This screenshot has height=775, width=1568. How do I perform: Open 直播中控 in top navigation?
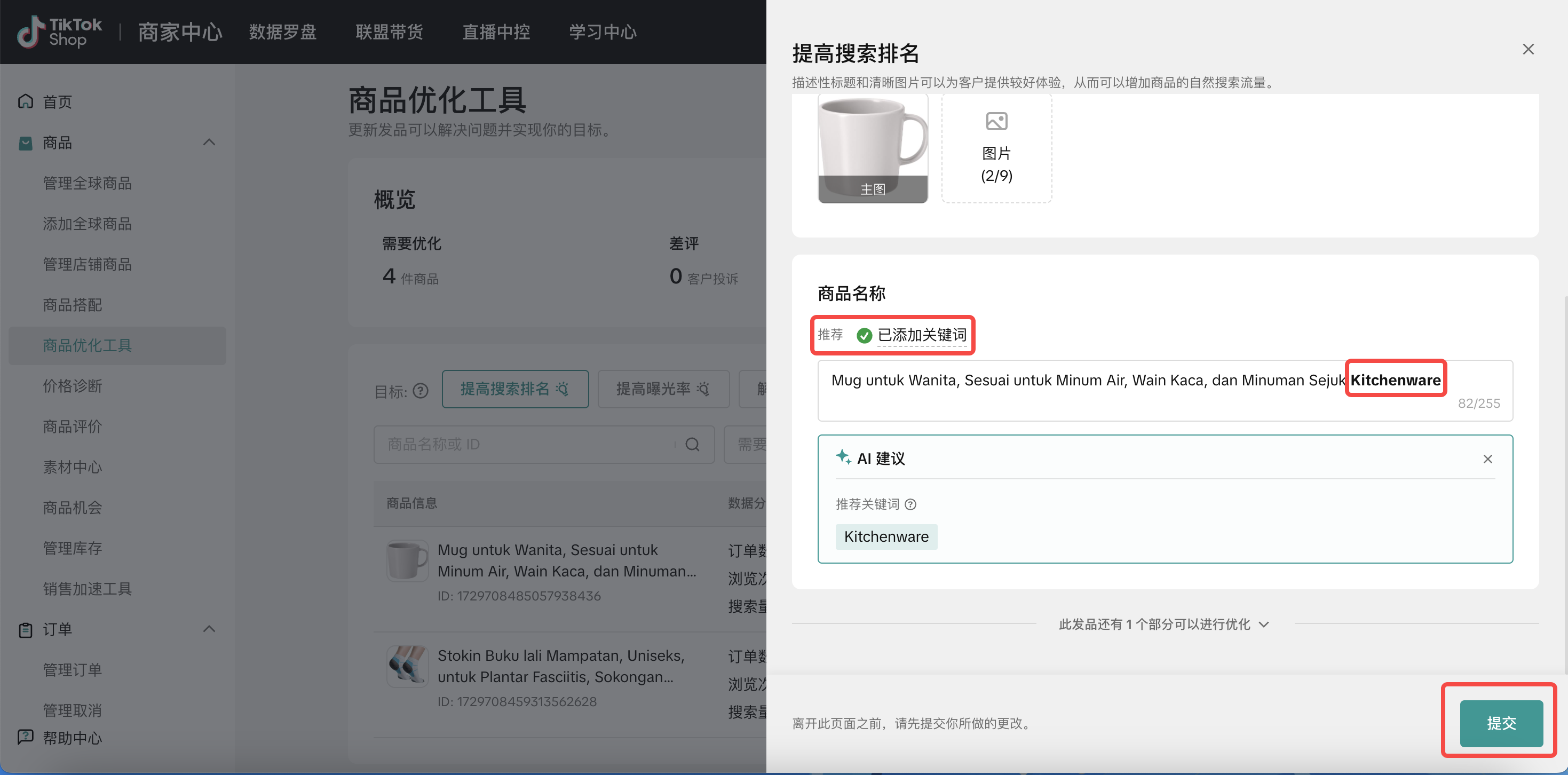[496, 31]
